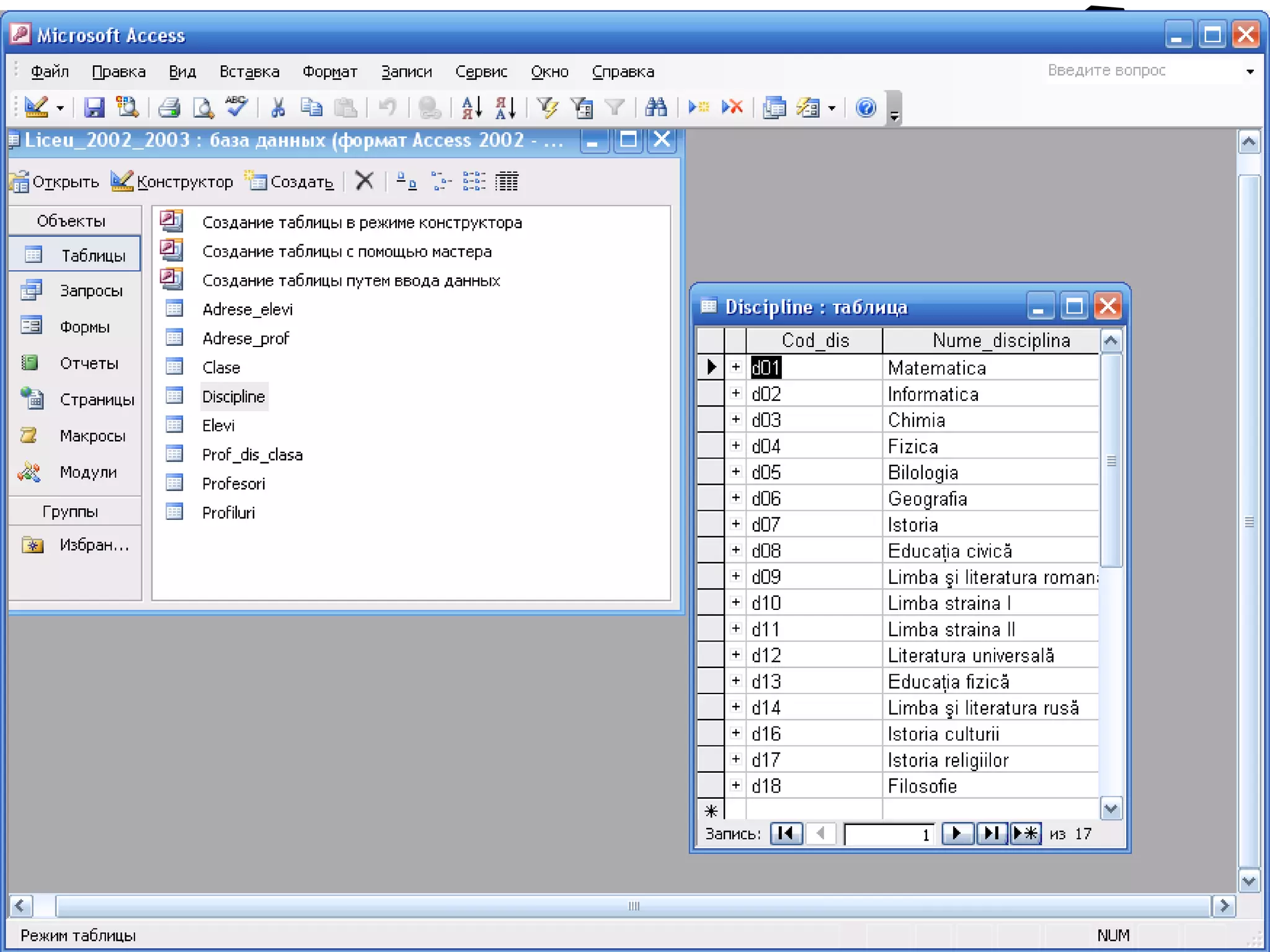
Task: Click the Discipline table vertical scrollbar thumb
Action: [1111, 462]
